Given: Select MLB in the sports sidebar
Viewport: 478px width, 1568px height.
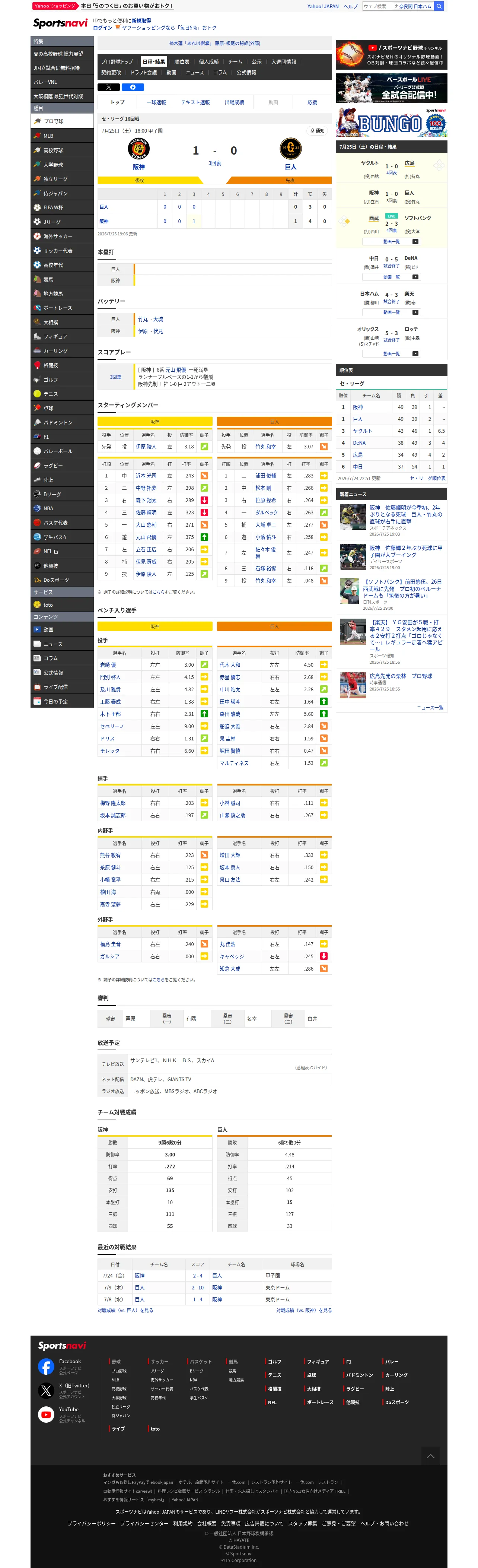Looking at the screenshot, I should coord(62,136).
